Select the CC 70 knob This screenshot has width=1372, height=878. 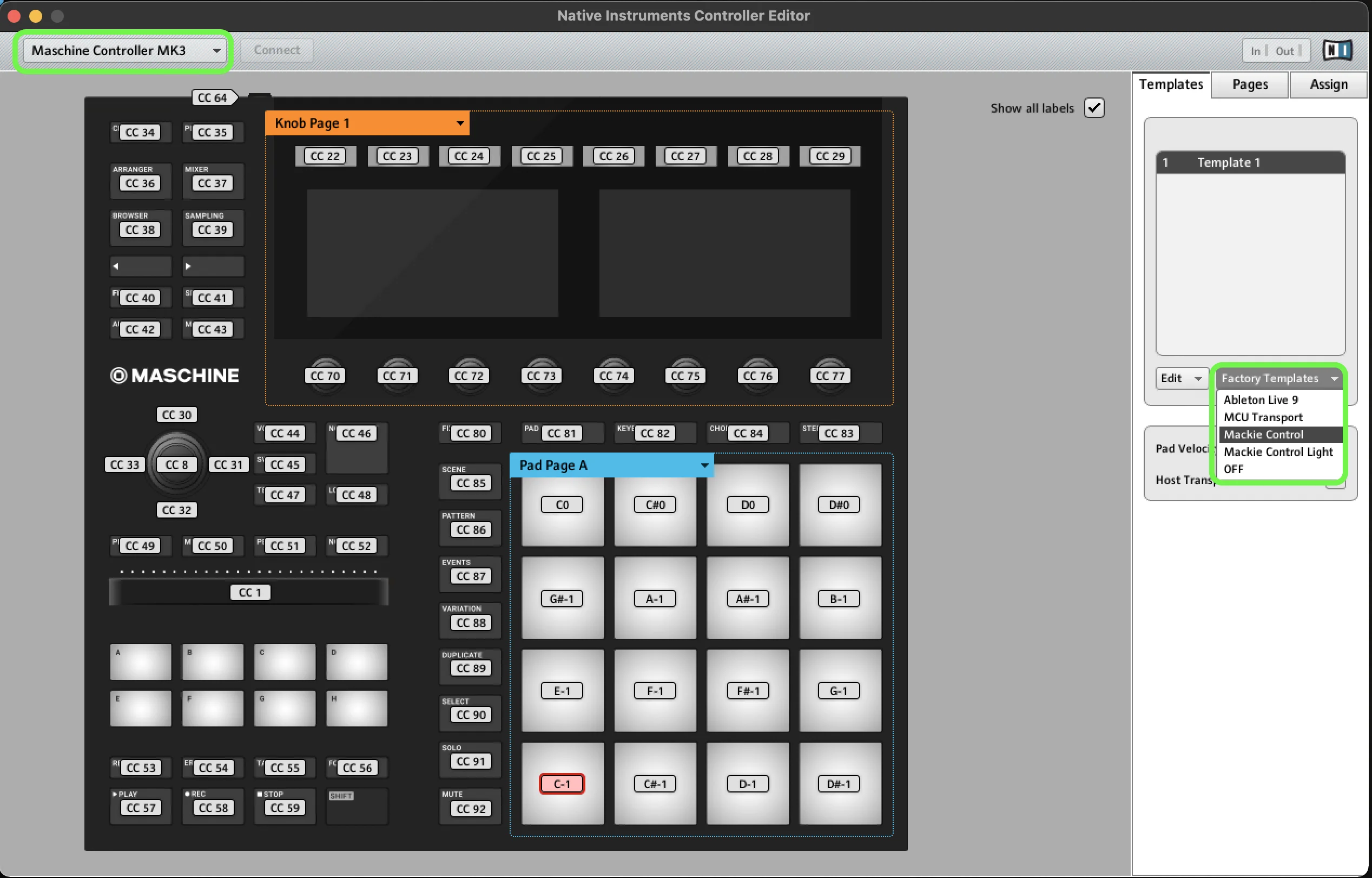[325, 376]
